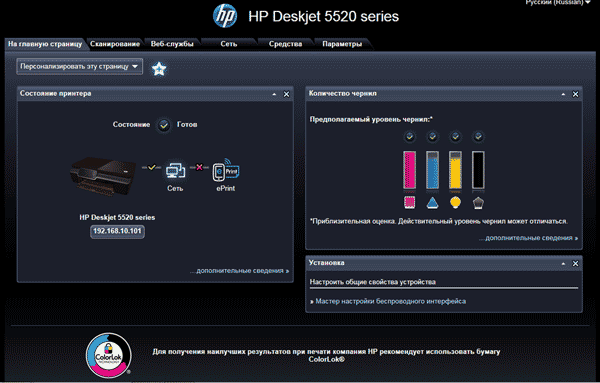Click the cyan ink level bar
Screen dimensions: 600x383
(432, 170)
